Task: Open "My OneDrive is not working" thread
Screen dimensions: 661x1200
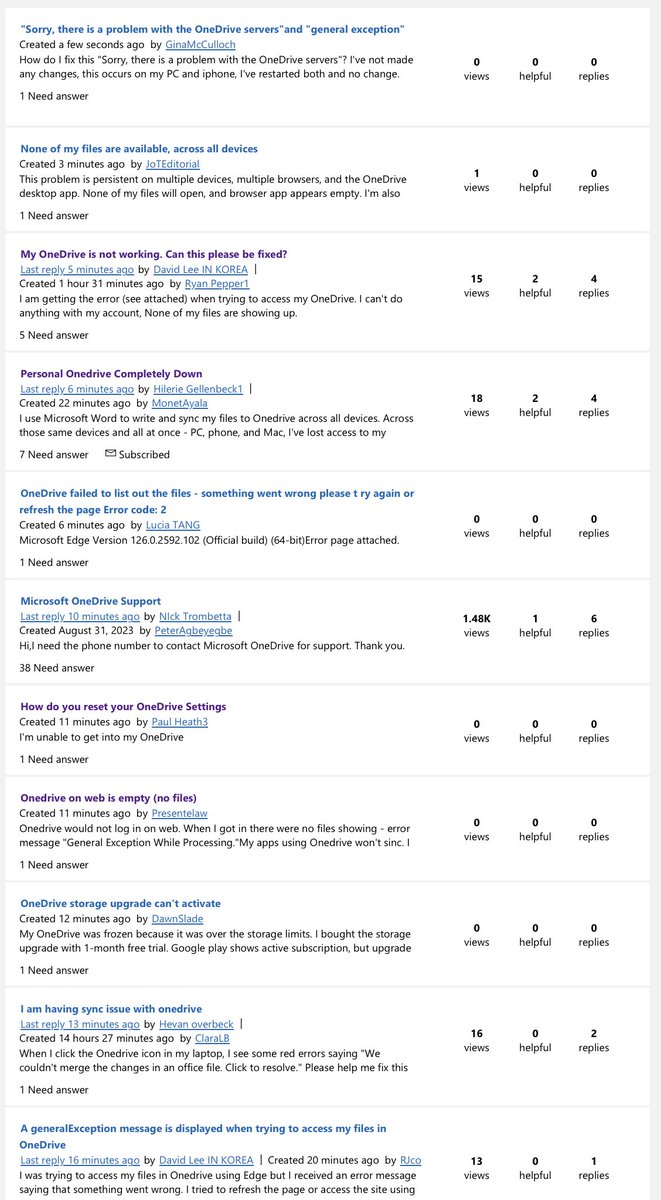Action: click(x=153, y=254)
